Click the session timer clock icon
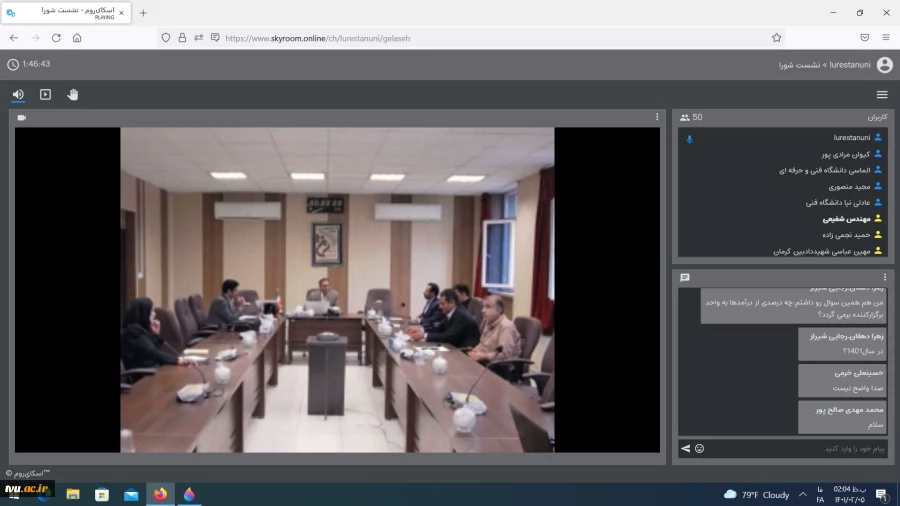The width and height of the screenshot is (900, 506). 13,65
